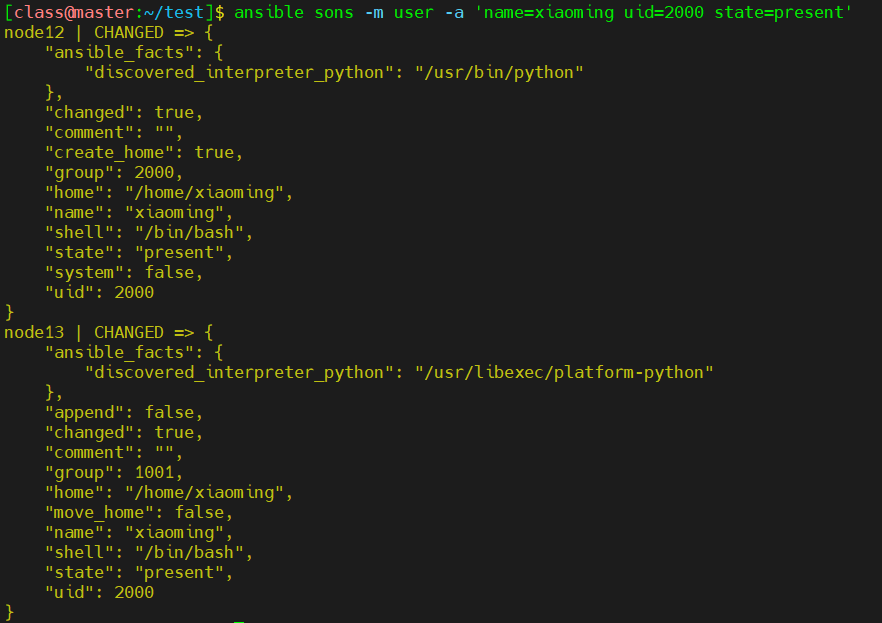The width and height of the screenshot is (882, 623).
Task: Click the node12 CHANGED result header
Action: [108, 32]
